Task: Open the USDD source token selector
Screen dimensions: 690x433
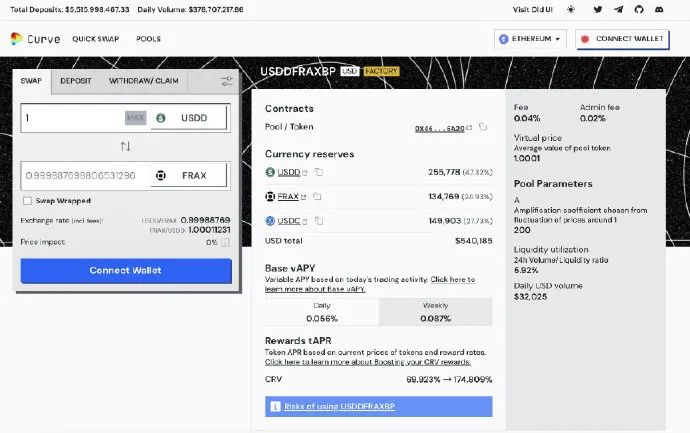Action: [188, 118]
